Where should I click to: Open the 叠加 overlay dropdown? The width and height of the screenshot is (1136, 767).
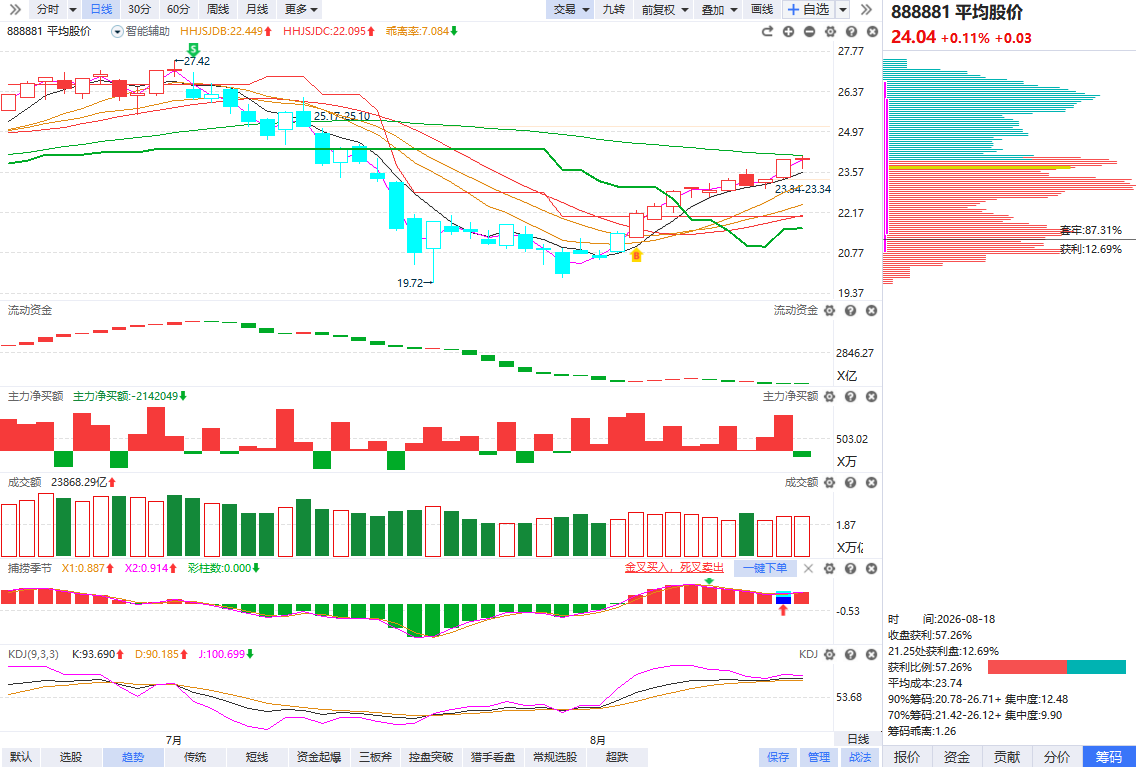click(719, 9)
